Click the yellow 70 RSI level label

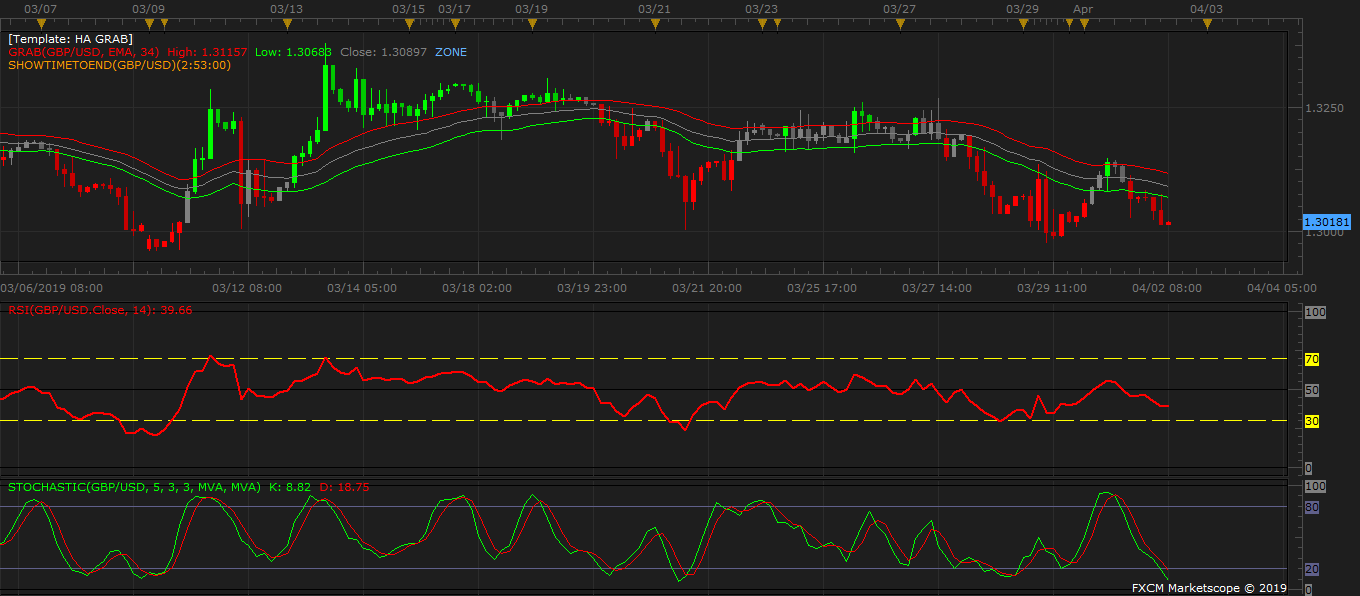[x=1312, y=359]
